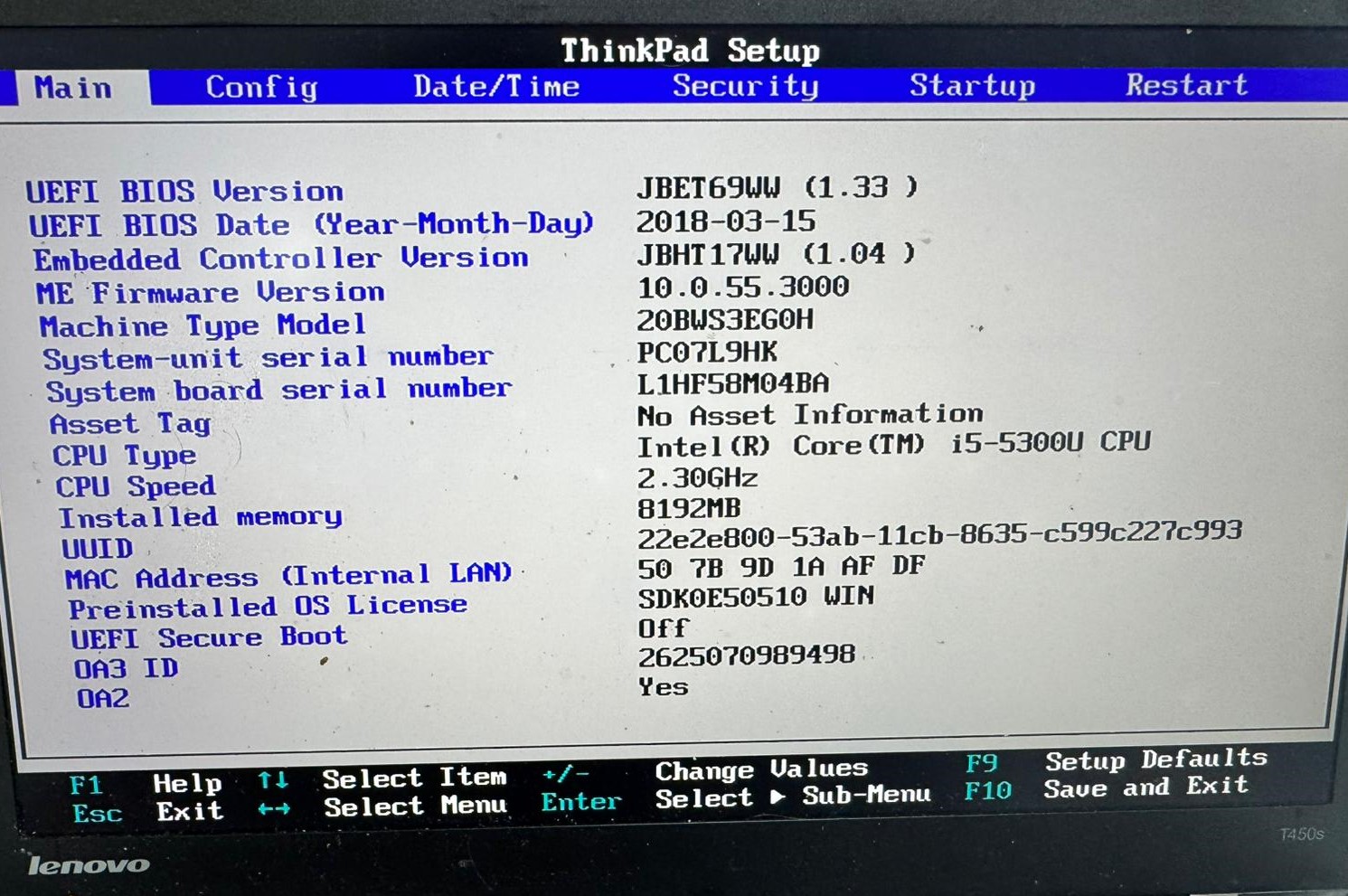Click the OA2 label
Viewport: 1348px width, 896px height.
point(103,698)
